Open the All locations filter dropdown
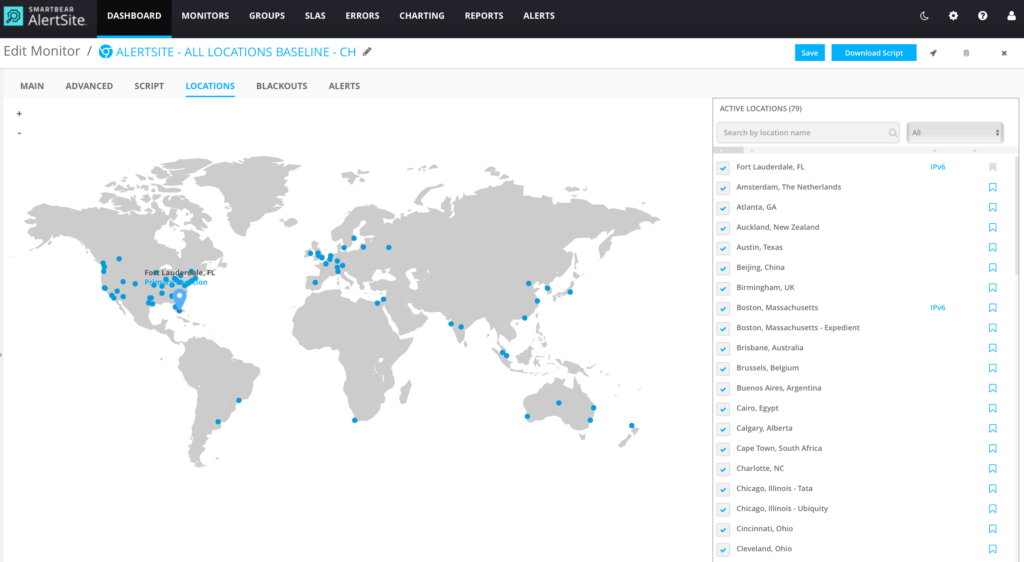The width and height of the screenshot is (1024, 562). [954, 132]
